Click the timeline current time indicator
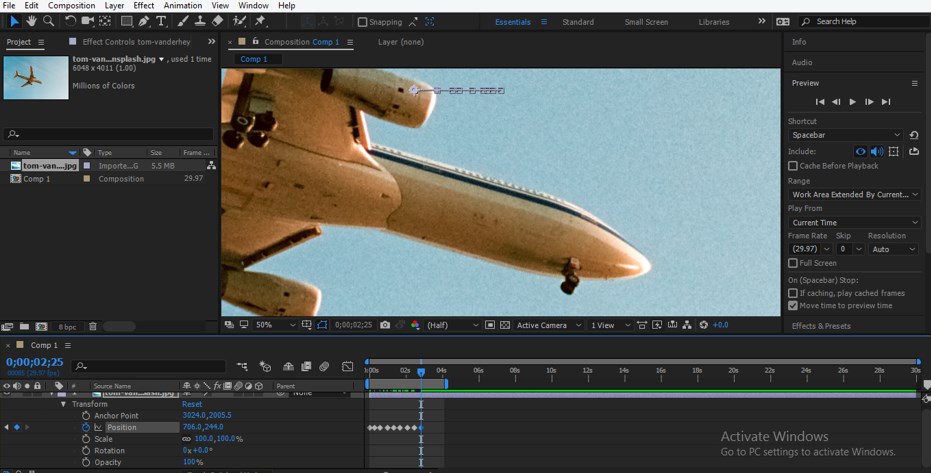The height and width of the screenshot is (473, 931). tap(421, 372)
